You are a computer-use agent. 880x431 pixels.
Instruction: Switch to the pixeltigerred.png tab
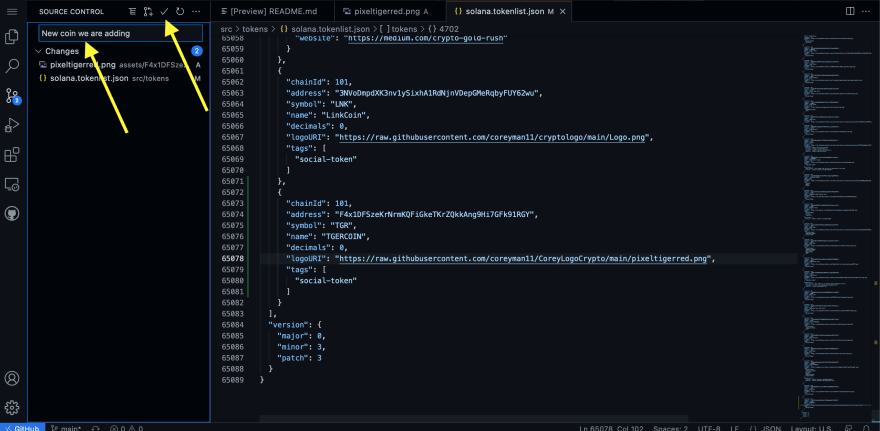click(x=391, y=11)
